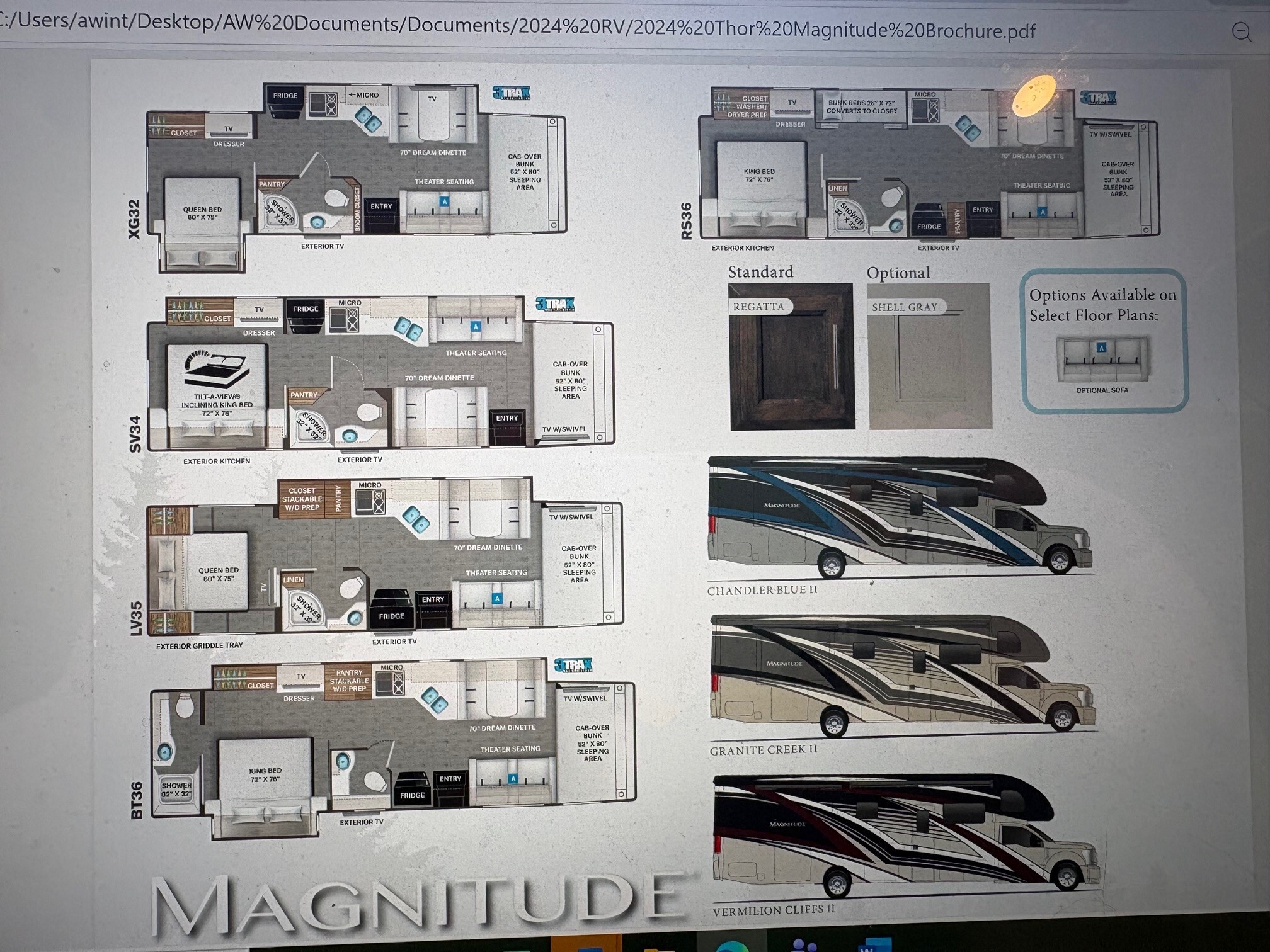
Task: Click the 3TRAX logo beside SV34 plan
Action: click(555, 304)
